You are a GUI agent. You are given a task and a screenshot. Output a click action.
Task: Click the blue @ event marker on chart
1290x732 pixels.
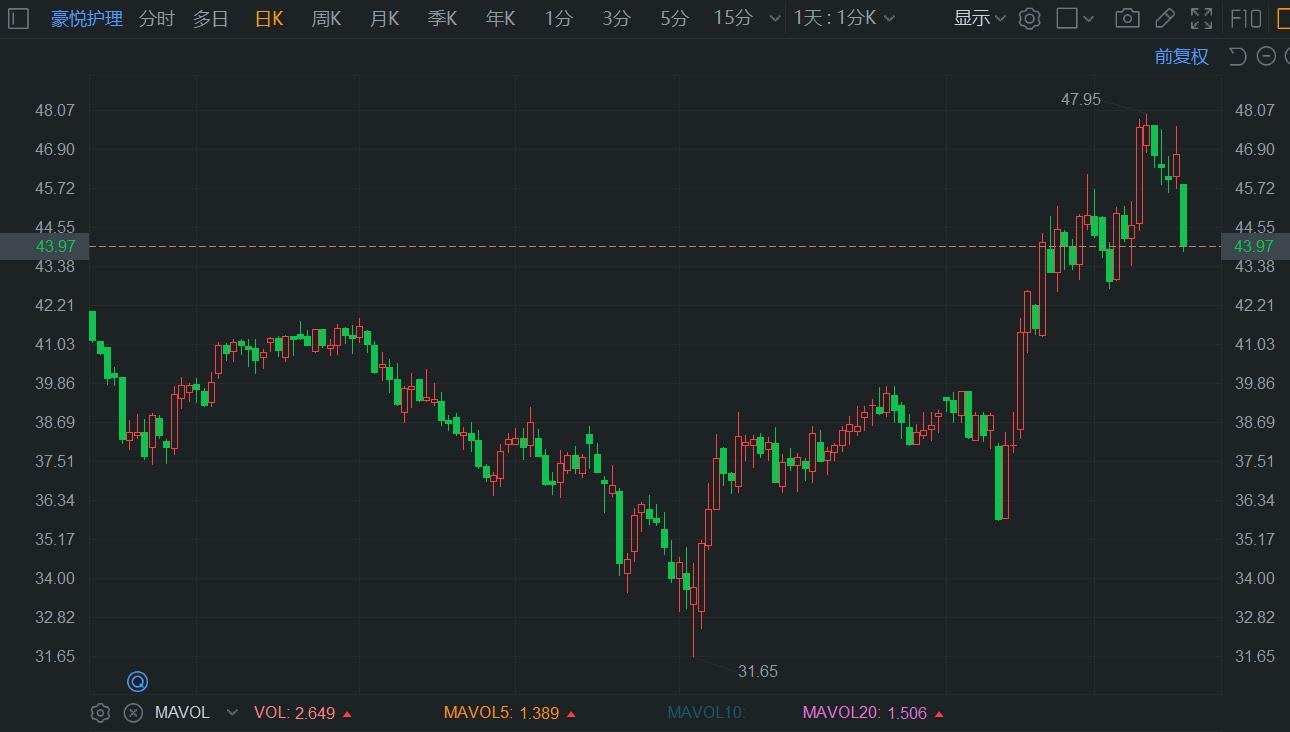coord(137,682)
